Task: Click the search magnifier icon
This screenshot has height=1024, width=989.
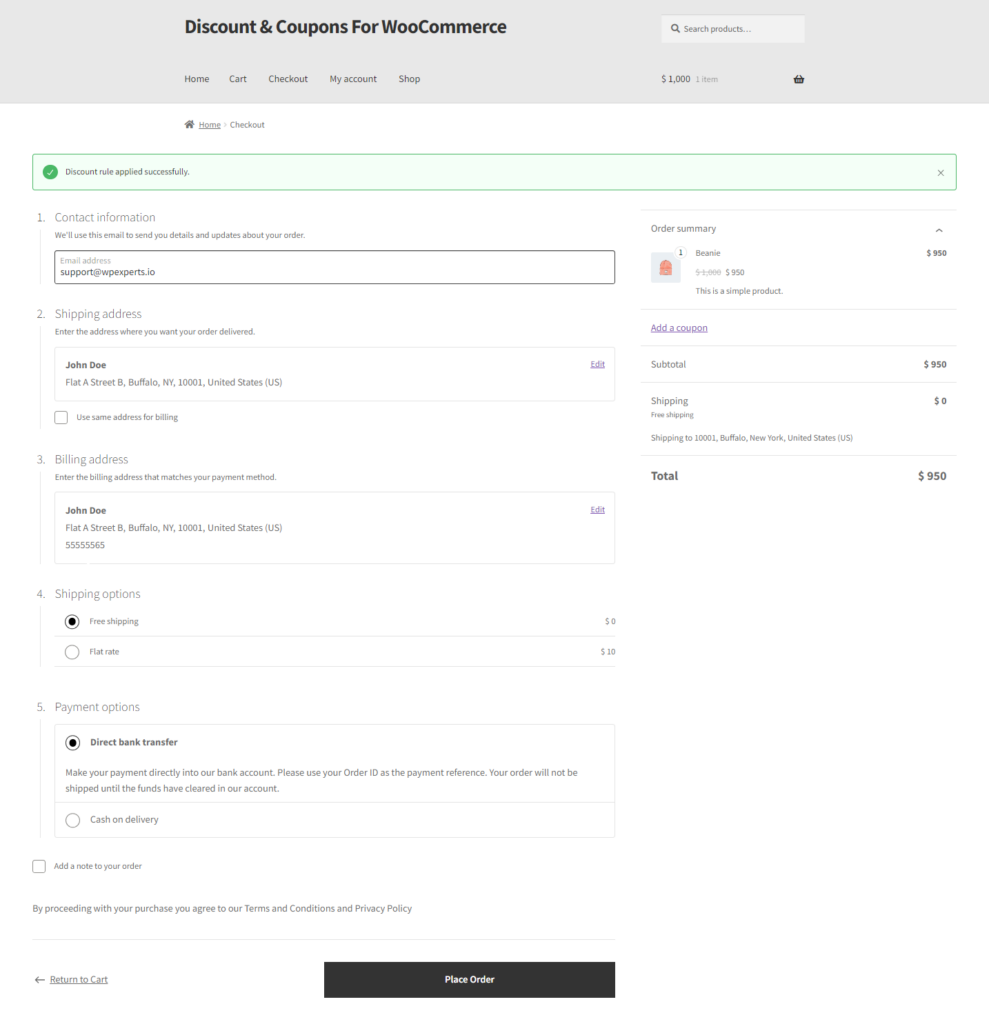Action: [675, 29]
